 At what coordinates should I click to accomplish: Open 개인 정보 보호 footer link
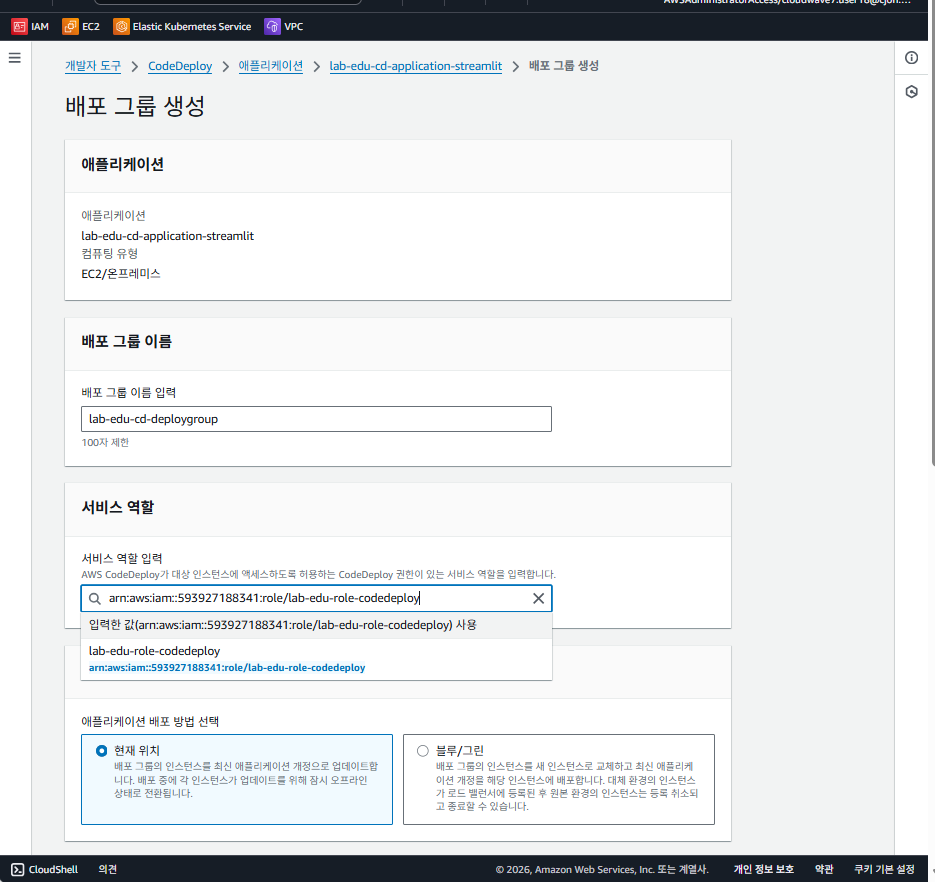(x=763, y=869)
